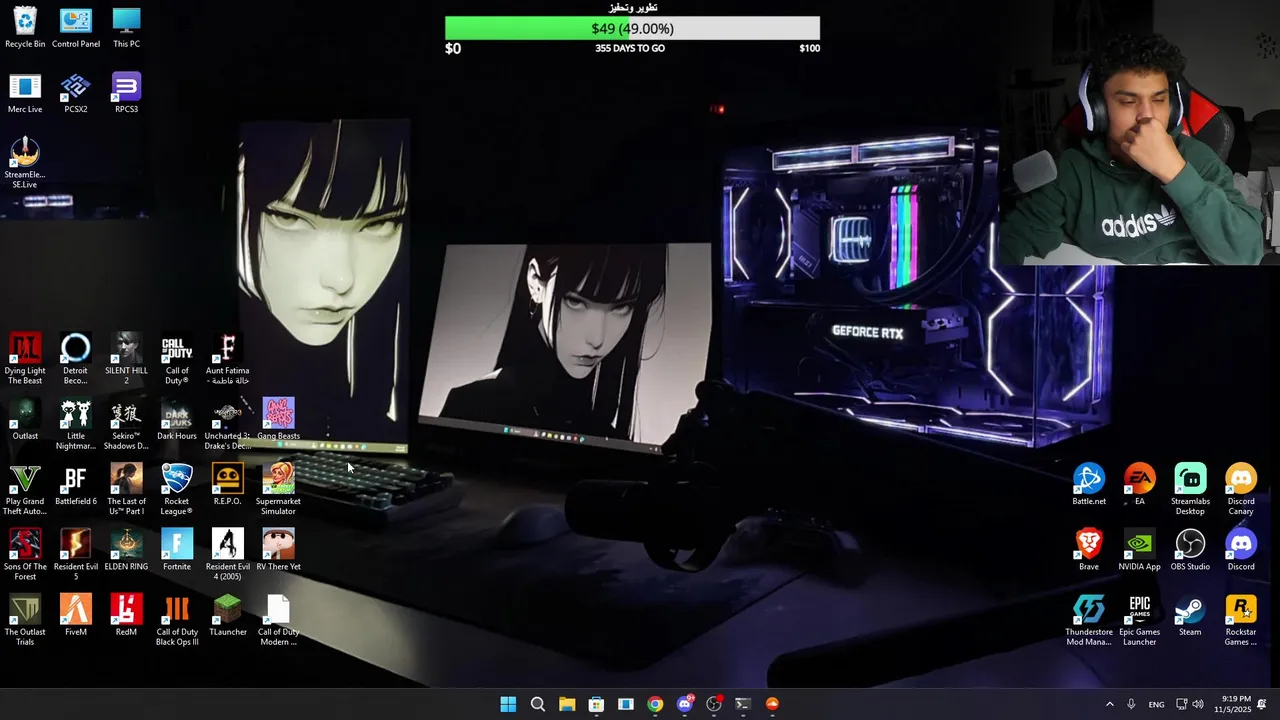The height and width of the screenshot is (720, 1280).
Task: Open the RPCS3 emulator icon
Action: click(126, 93)
